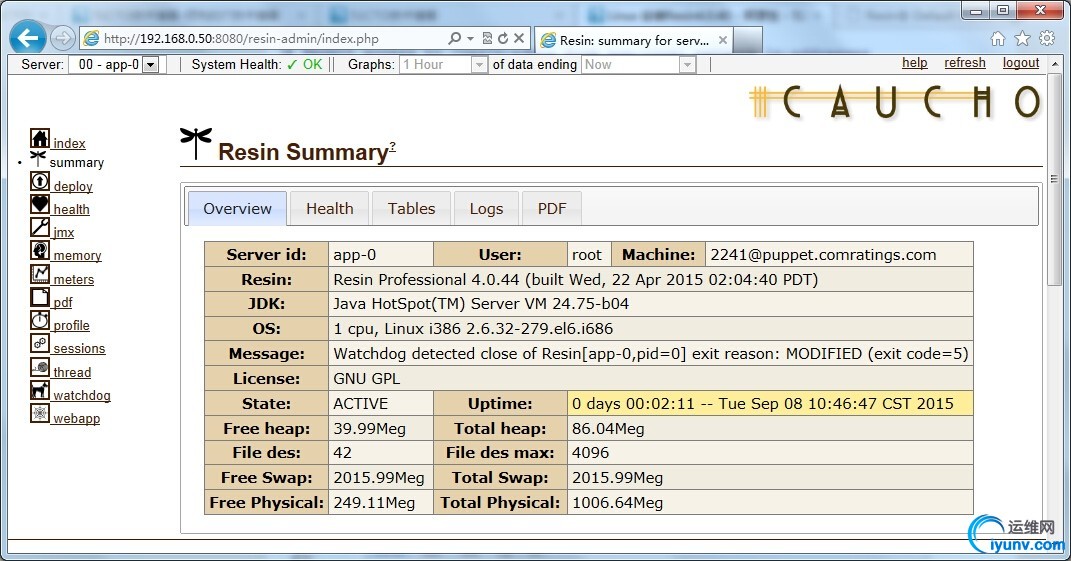Image resolution: width=1071 pixels, height=561 pixels.
Task: Click the compatibility view icon in address bar
Action: [487, 38]
